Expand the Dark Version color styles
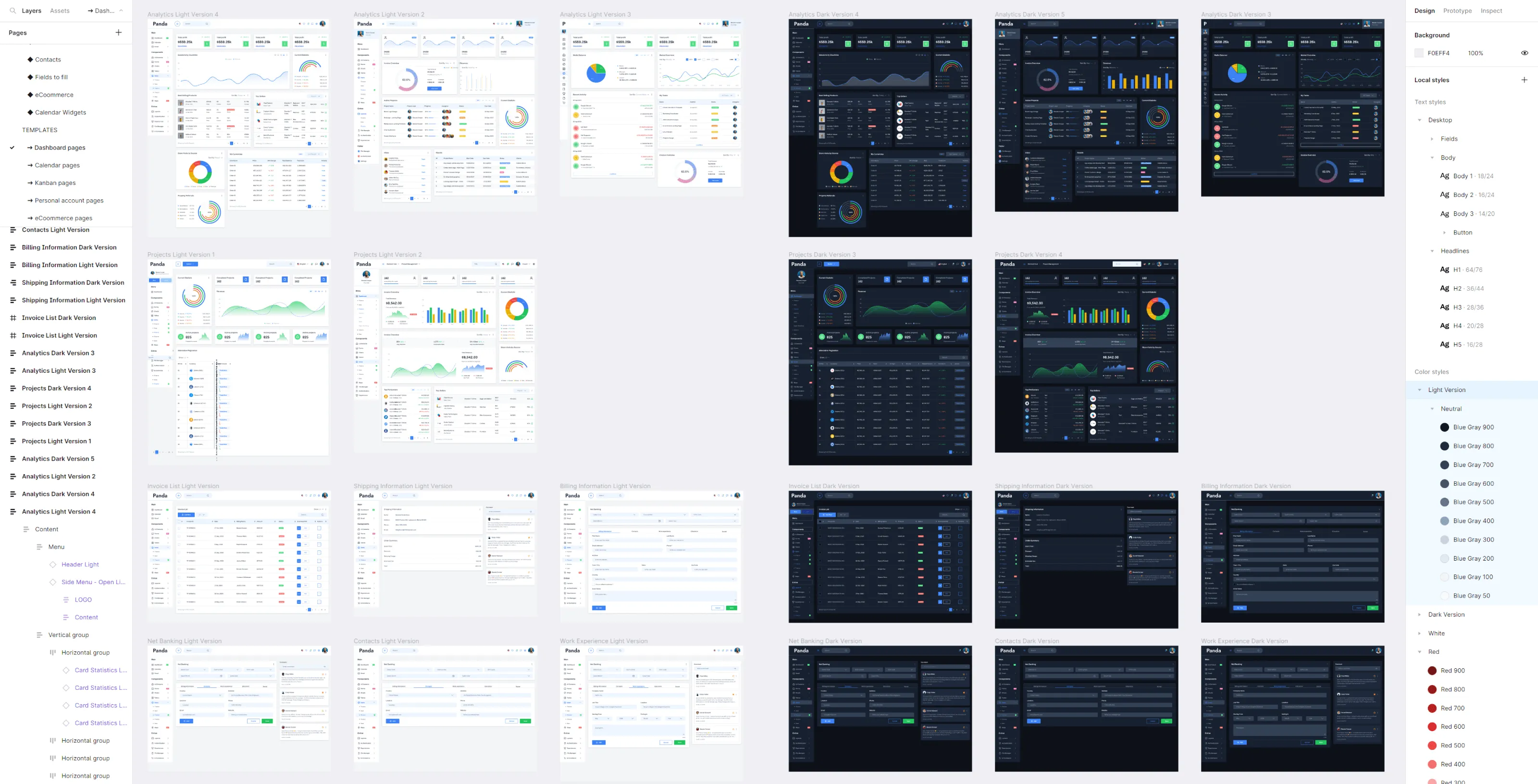This screenshot has height=784, width=1538. [1419, 614]
